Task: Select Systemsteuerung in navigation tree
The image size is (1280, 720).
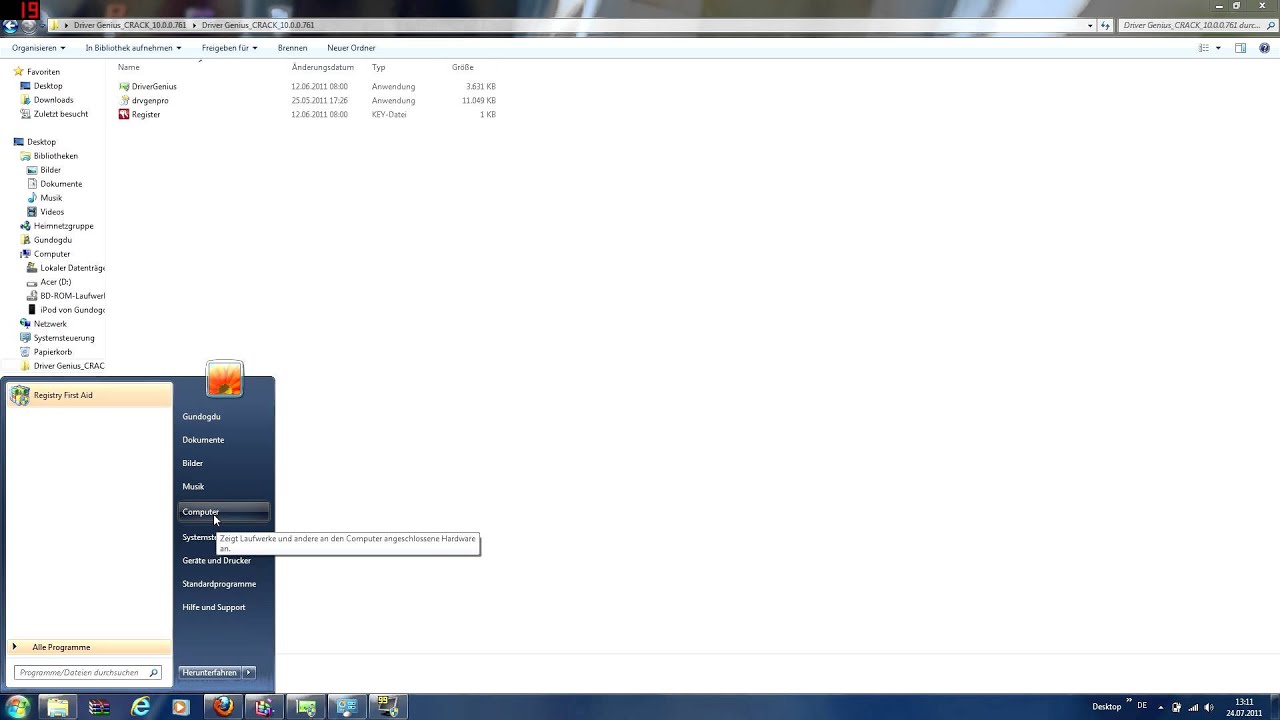Action: coord(63,338)
